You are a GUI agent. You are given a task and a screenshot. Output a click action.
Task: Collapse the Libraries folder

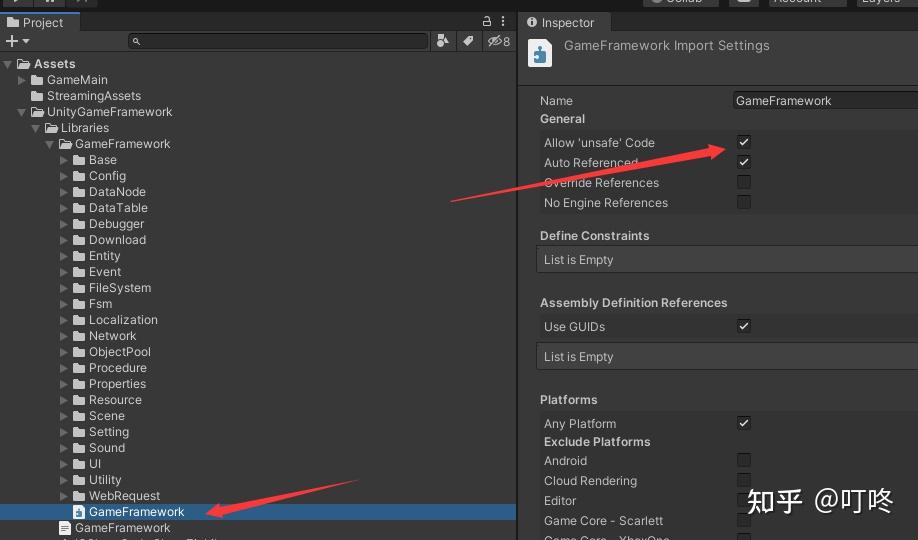(x=36, y=128)
